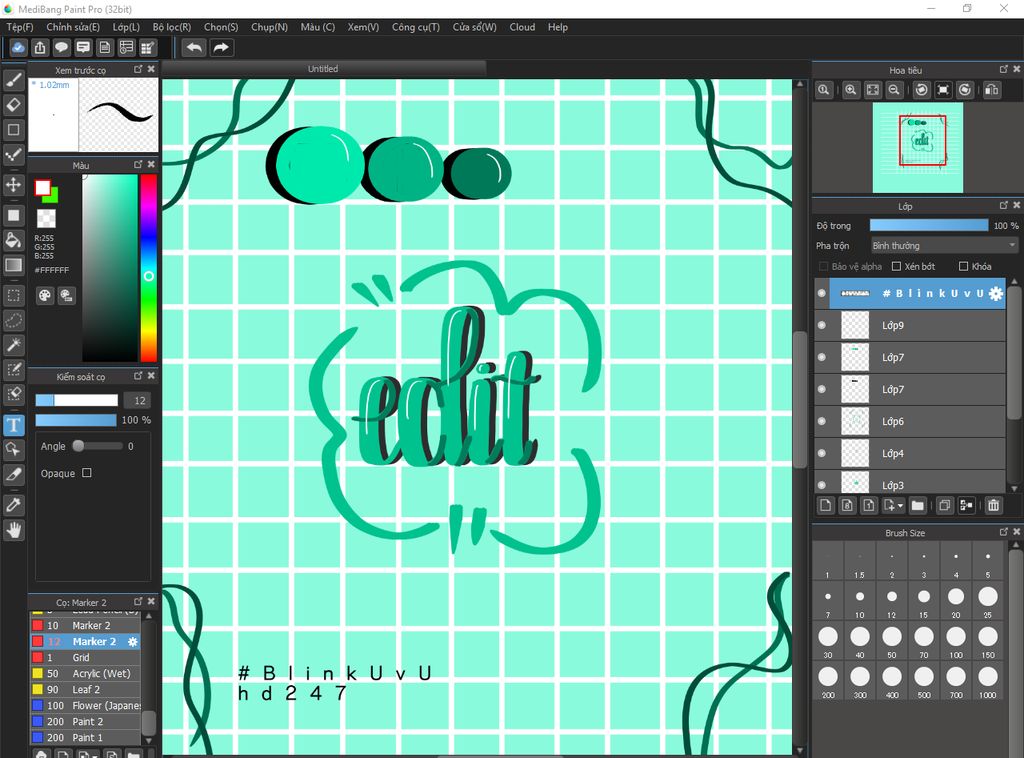Image resolution: width=1024 pixels, height=758 pixels.
Task: Select the Leaf 2 brush
Action: tap(86, 689)
